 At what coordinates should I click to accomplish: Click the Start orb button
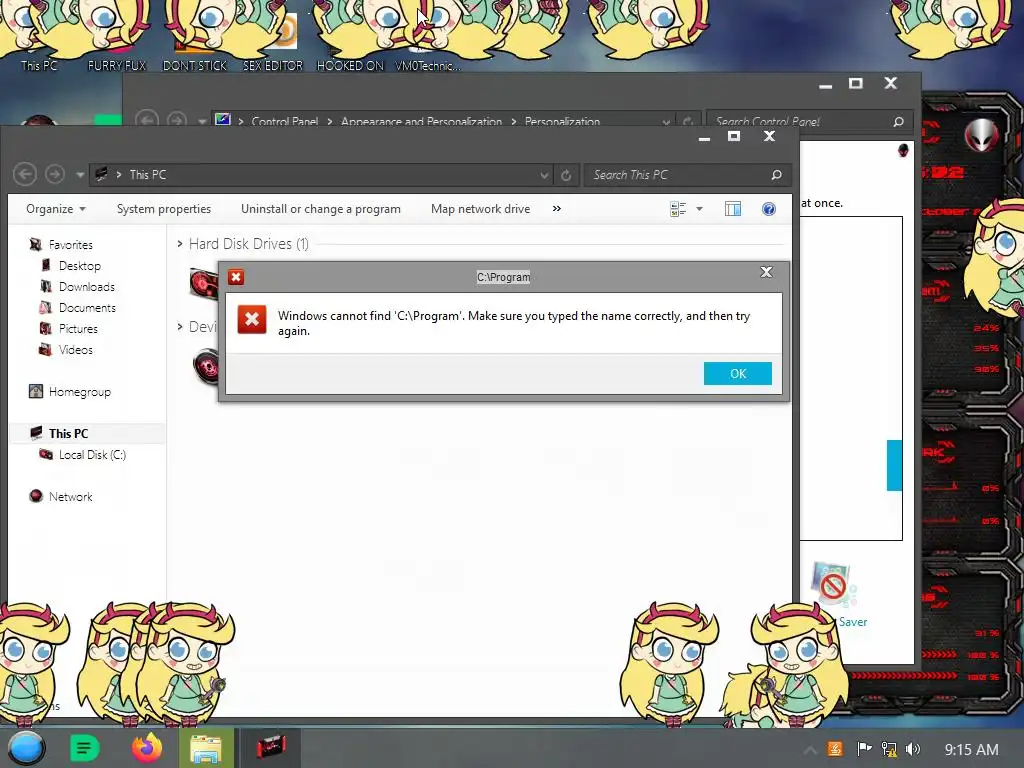click(x=26, y=748)
